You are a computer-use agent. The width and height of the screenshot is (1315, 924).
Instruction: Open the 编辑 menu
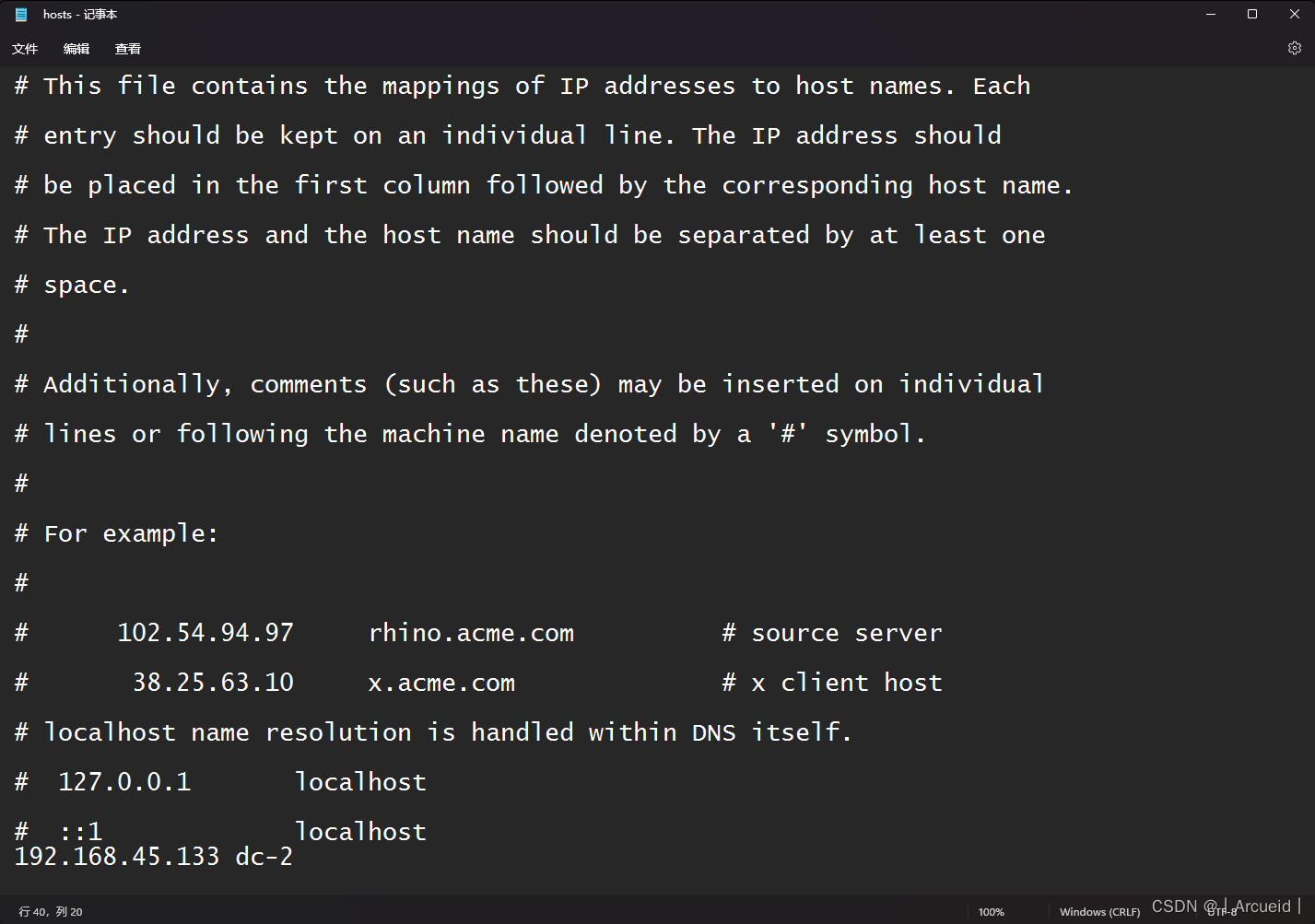[x=76, y=49]
